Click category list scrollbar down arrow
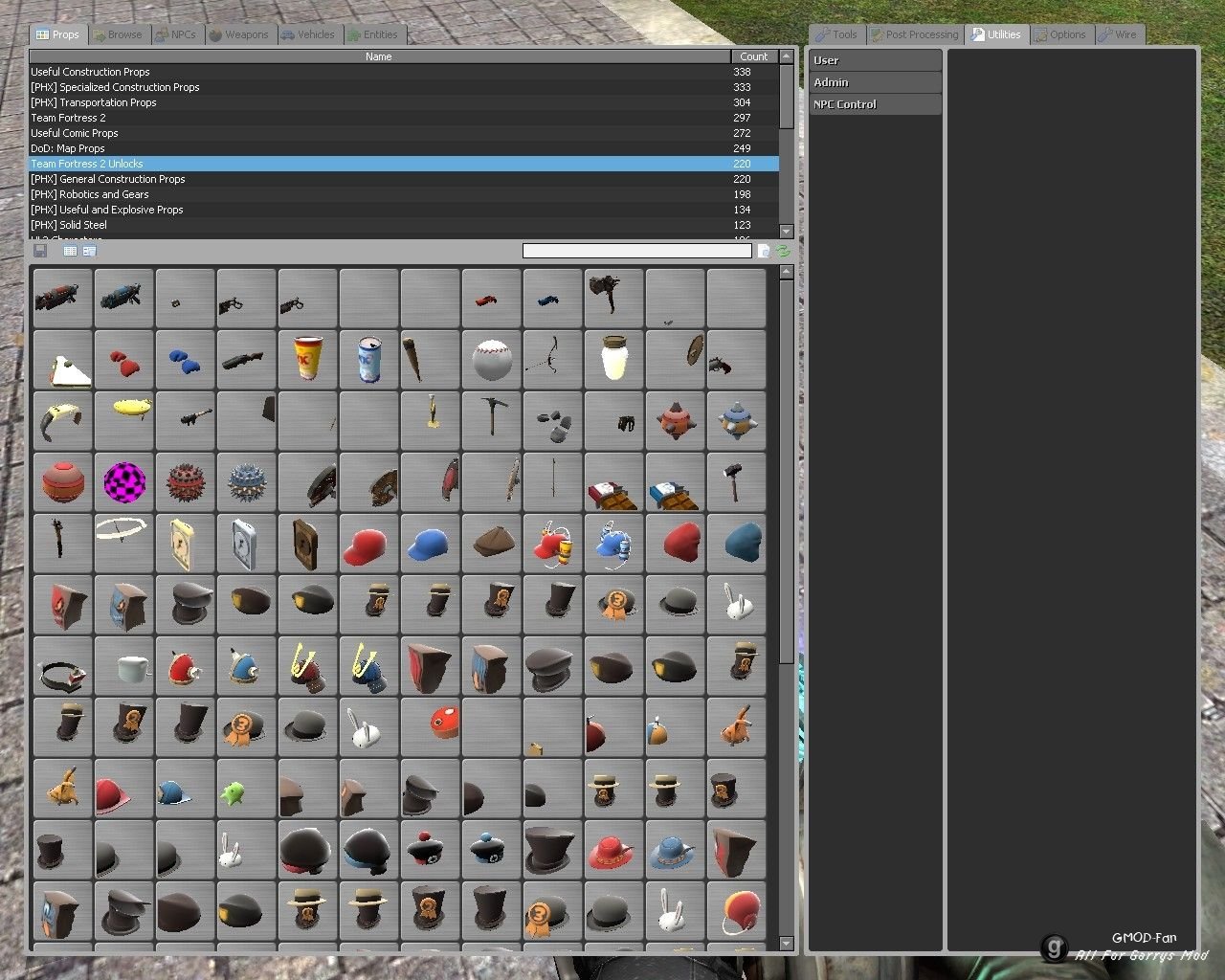This screenshot has height=980, width=1225. [787, 231]
